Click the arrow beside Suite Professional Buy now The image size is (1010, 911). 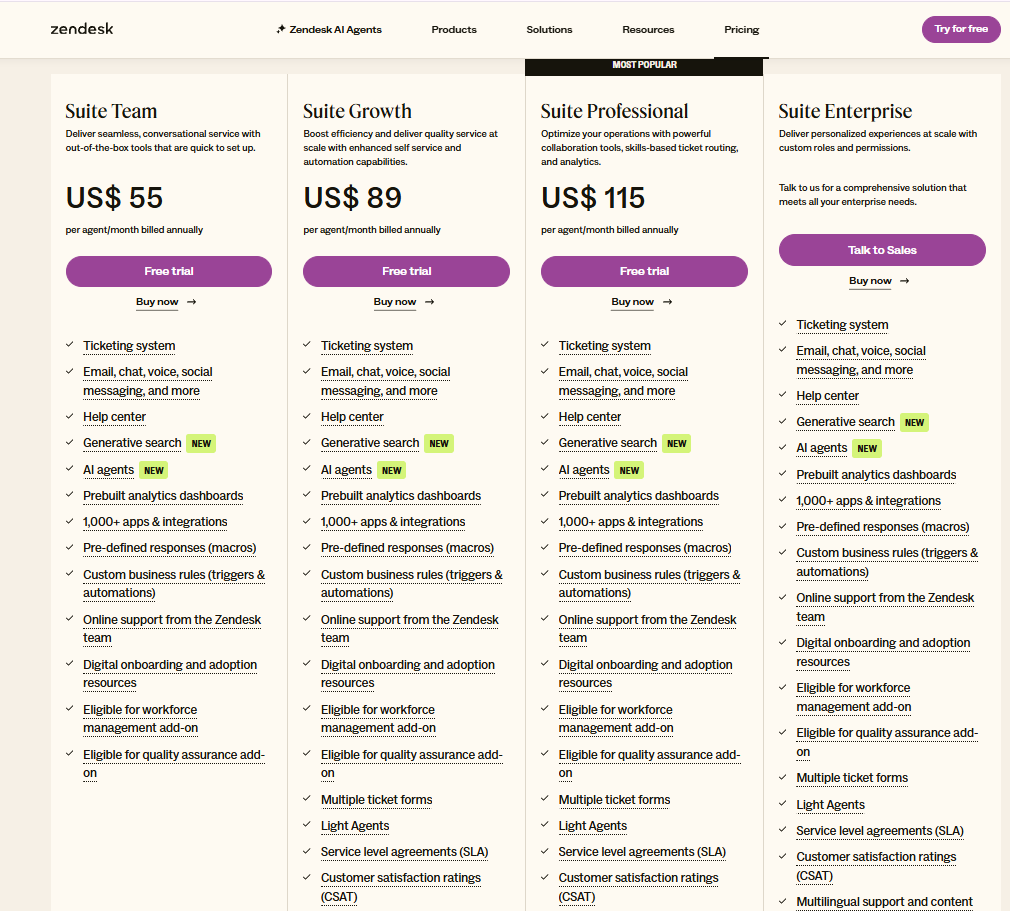pos(667,302)
